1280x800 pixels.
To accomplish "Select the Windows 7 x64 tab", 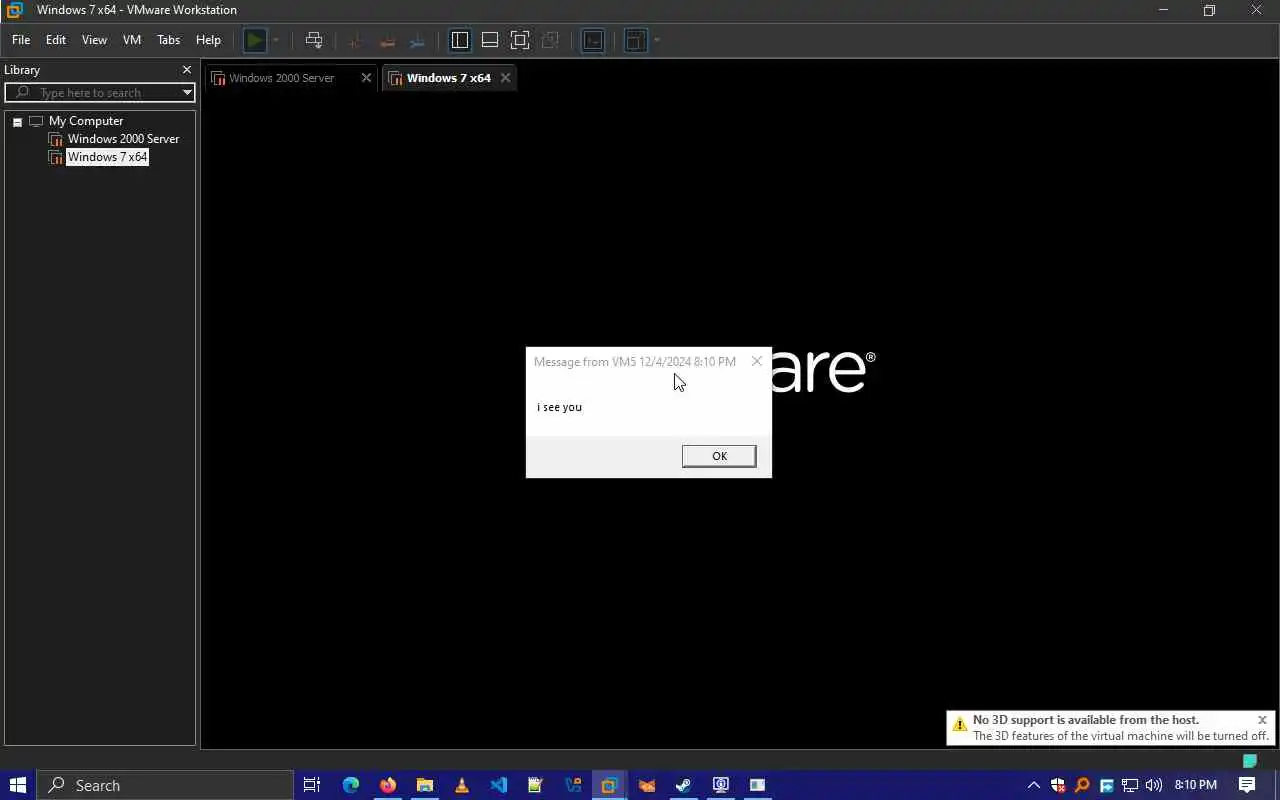I will [448, 78].
